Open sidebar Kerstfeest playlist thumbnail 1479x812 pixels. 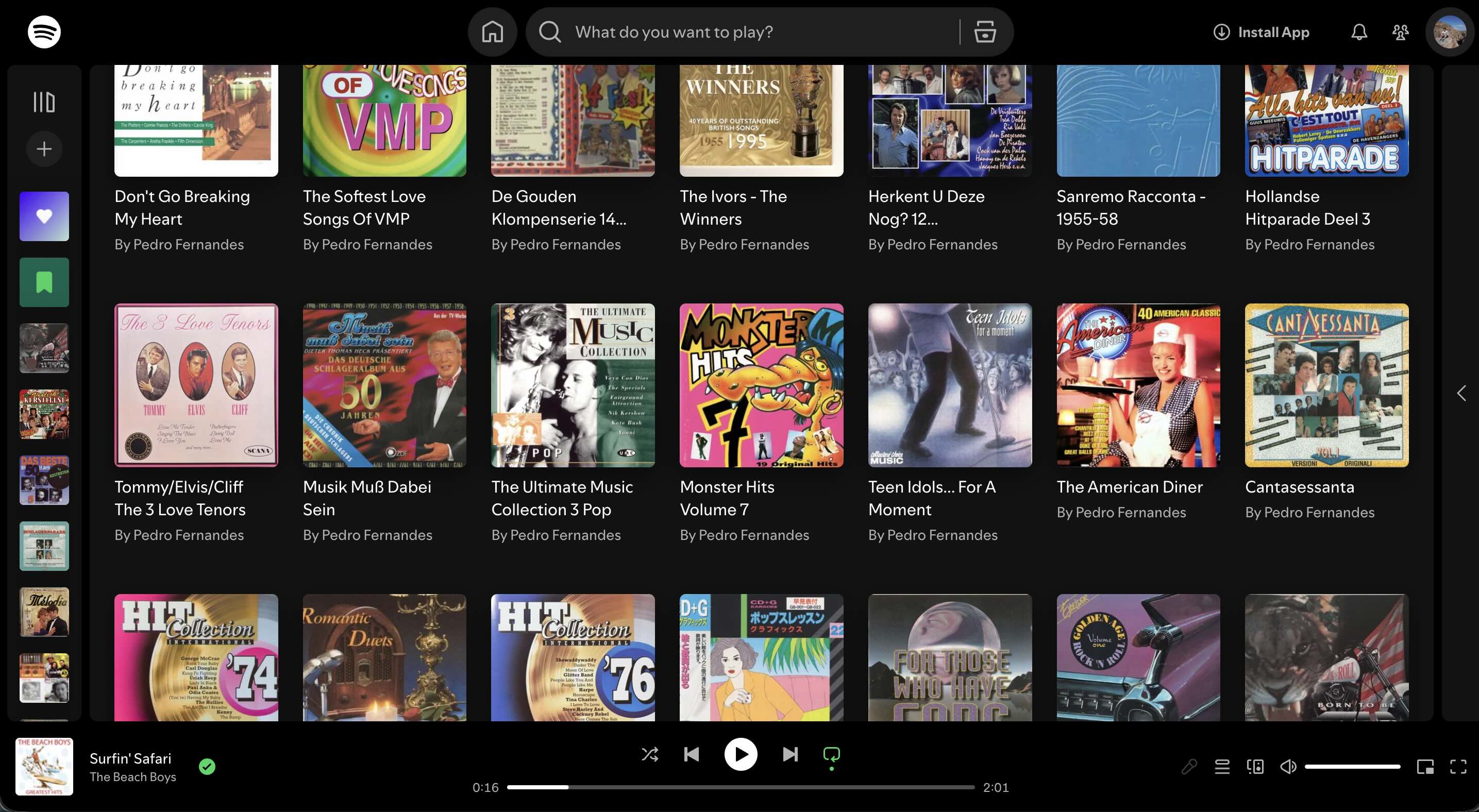44,414
